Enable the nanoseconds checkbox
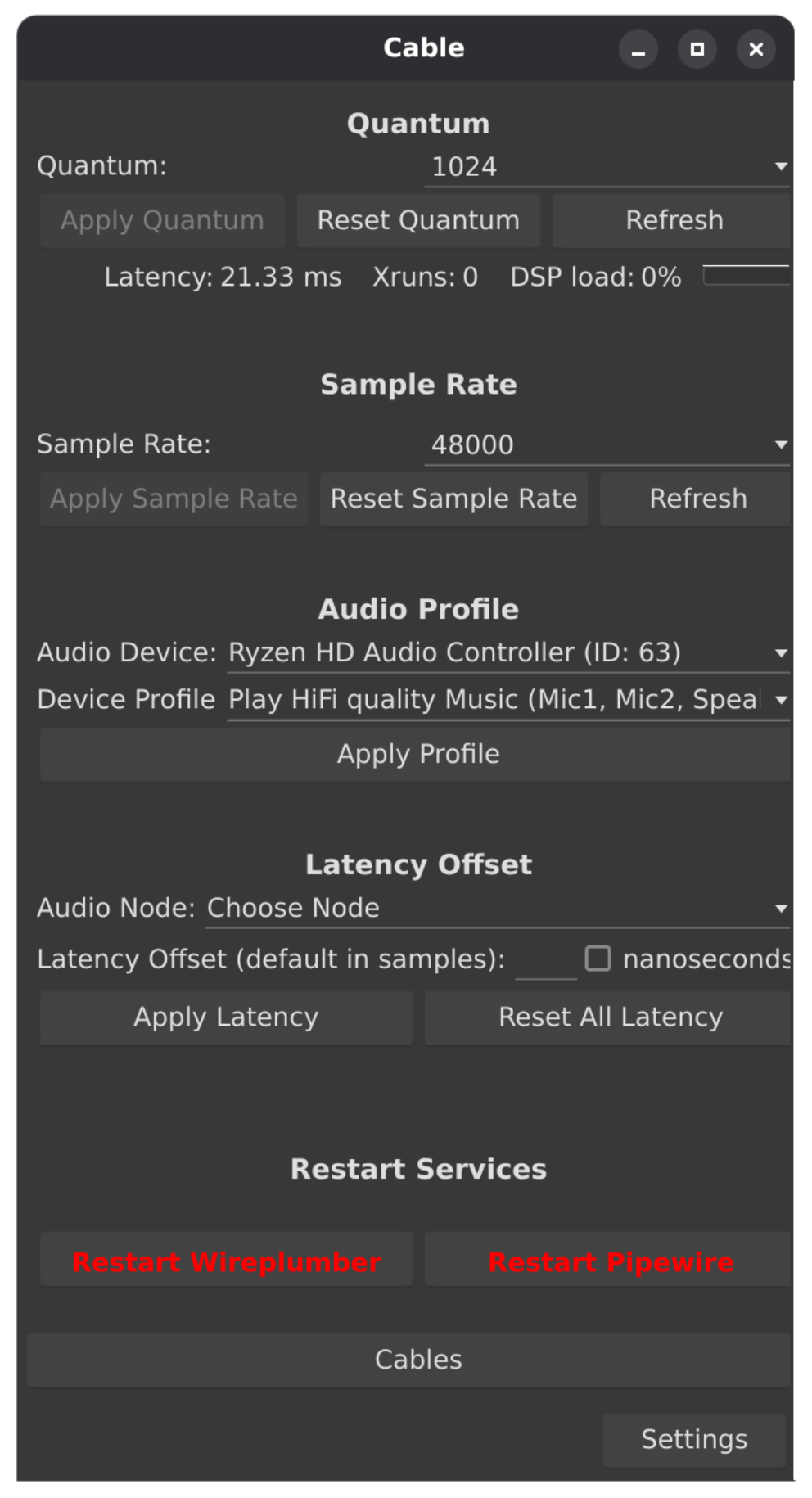The width and height of the screenshot is (812, 1498). [x=598, y=959]
